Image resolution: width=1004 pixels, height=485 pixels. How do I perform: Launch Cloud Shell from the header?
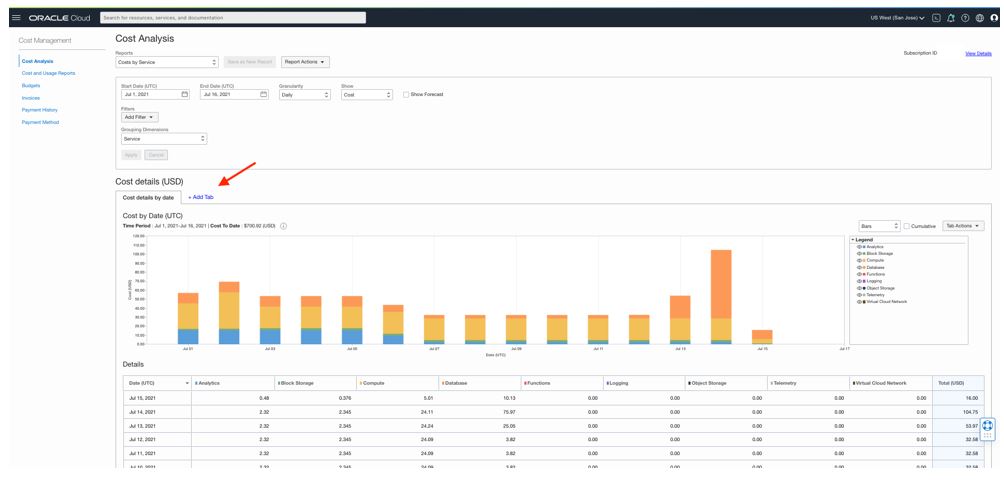pyautogui.click(x=936, y=18)
